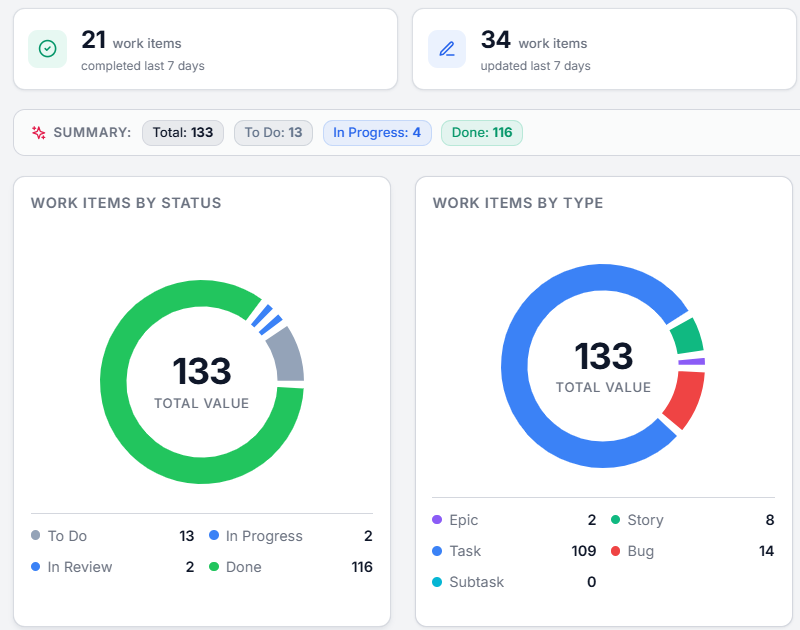
Task: Click the 'Work Items by Type' heading
Action: pos(518,203)
